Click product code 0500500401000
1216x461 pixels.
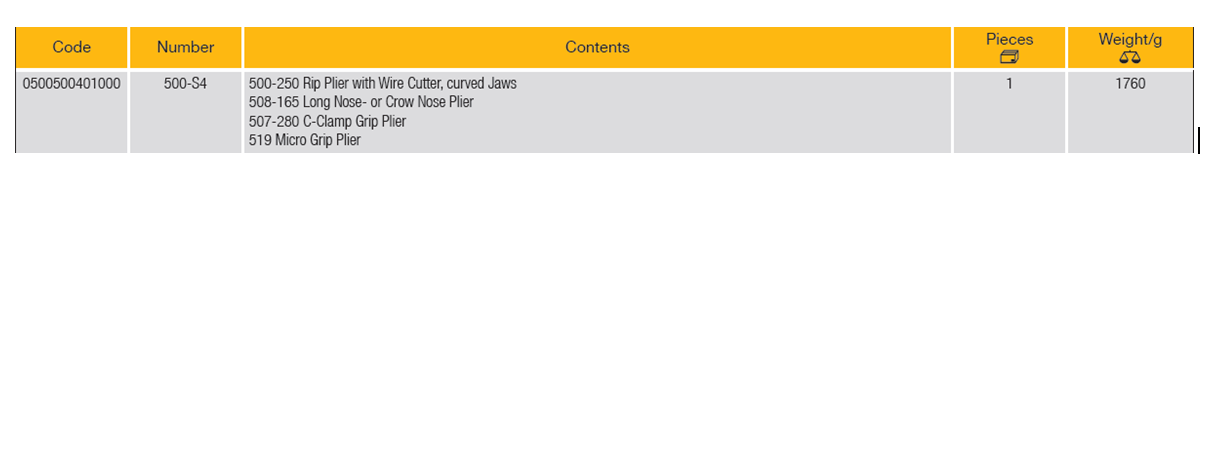pos(72,84)
